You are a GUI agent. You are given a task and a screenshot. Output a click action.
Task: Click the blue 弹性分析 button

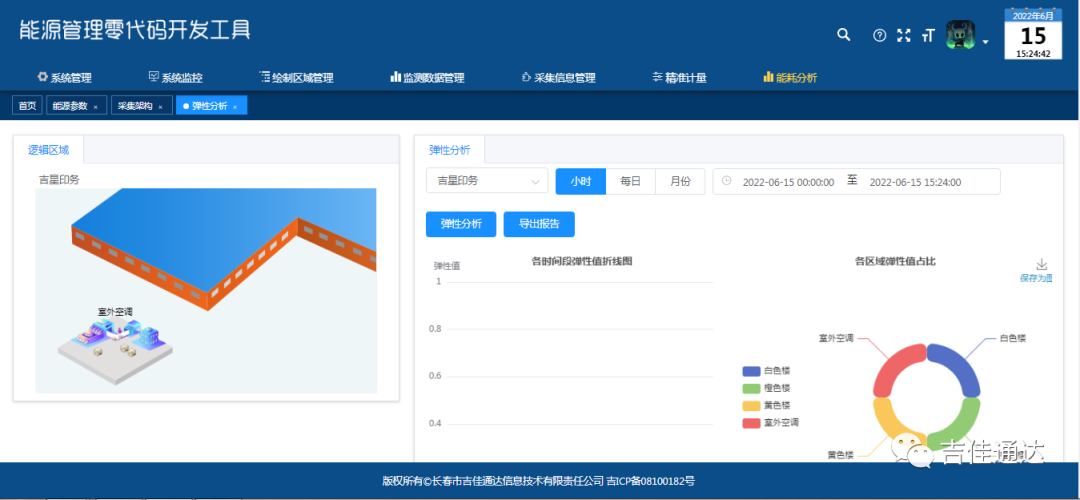pos(460,224)
